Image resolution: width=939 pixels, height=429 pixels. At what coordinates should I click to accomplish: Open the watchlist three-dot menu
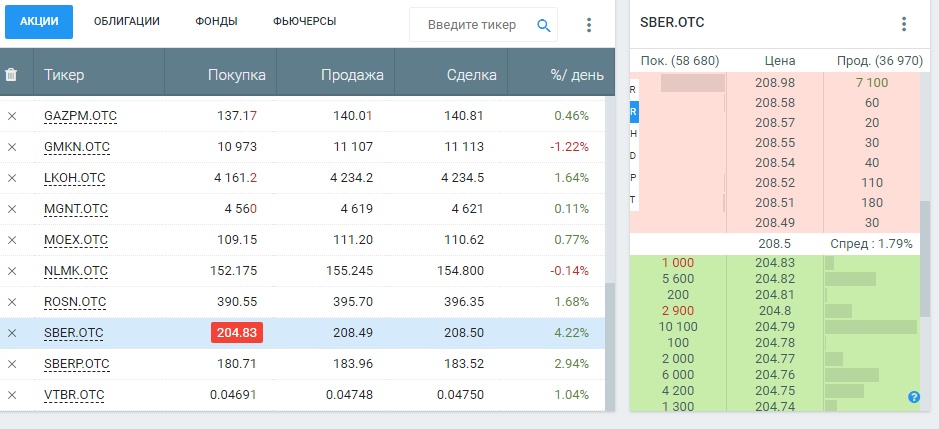(x=589, y=25)
